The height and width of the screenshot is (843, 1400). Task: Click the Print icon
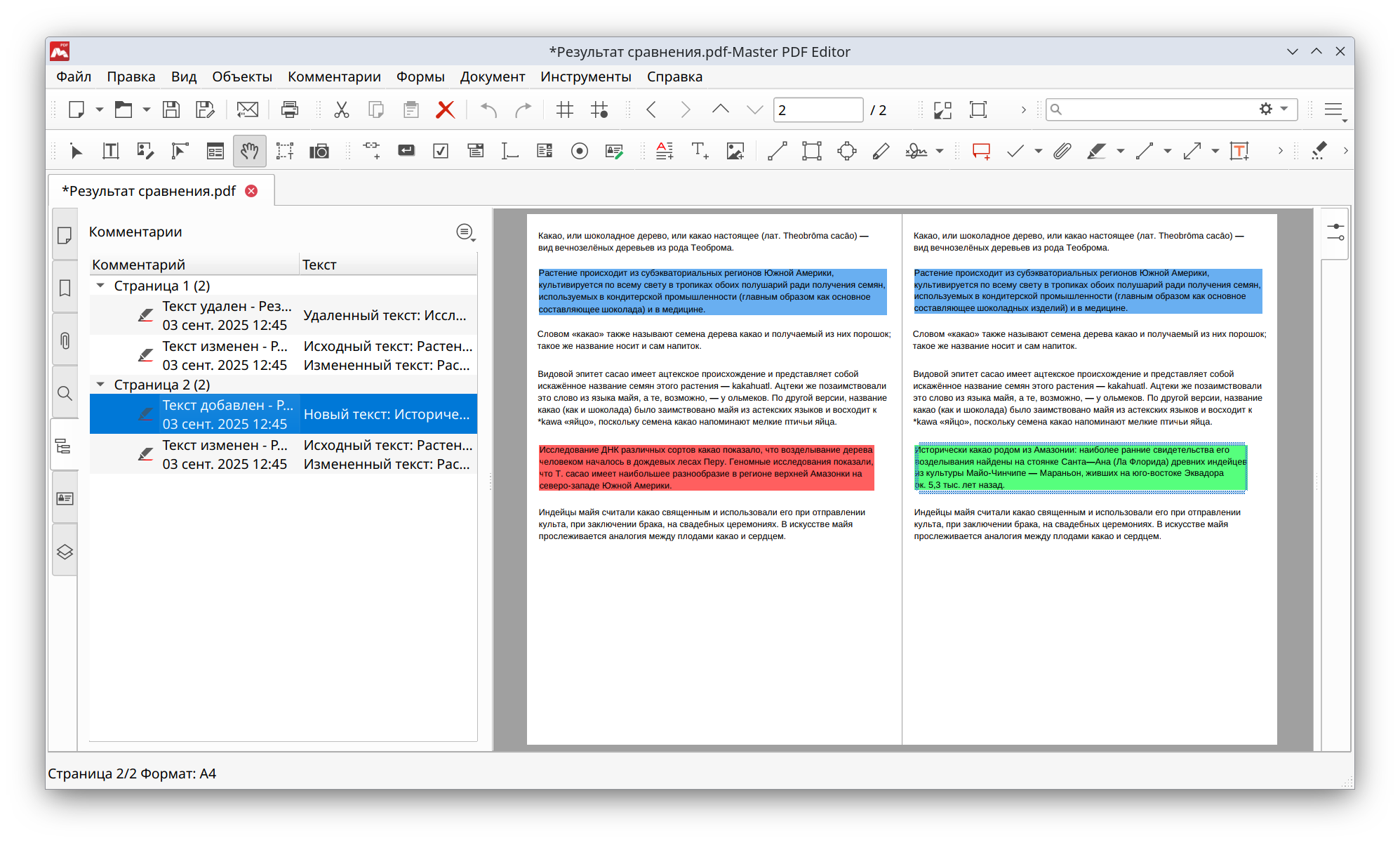click(x=289, y=109)
